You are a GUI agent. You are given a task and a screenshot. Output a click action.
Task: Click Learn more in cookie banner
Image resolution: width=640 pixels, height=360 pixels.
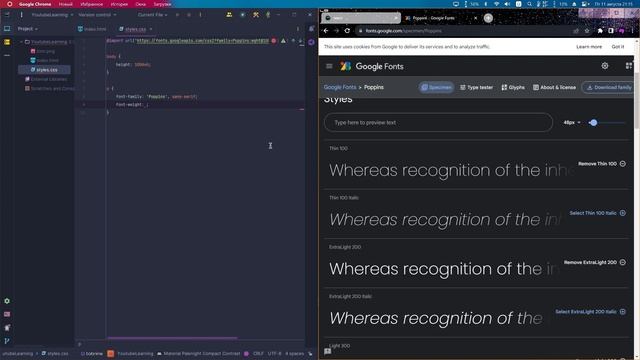coord(589,47)
